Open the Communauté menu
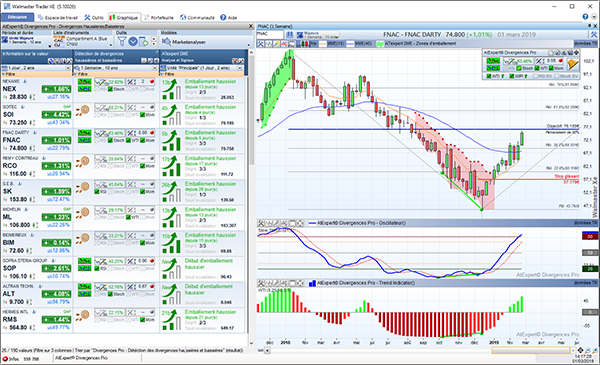Image resolution: width=600 pixels, height=365 pixels. [x=197, y=18]
